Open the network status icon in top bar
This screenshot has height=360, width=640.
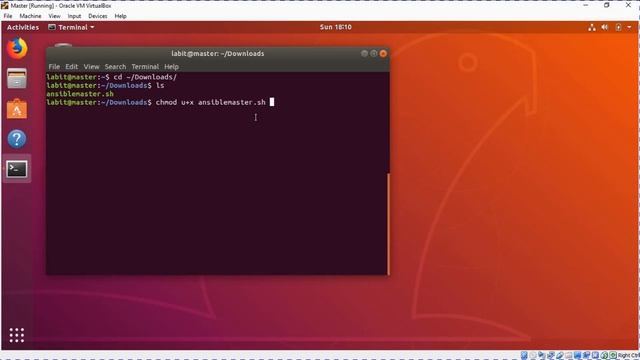(x=591, y=27)
